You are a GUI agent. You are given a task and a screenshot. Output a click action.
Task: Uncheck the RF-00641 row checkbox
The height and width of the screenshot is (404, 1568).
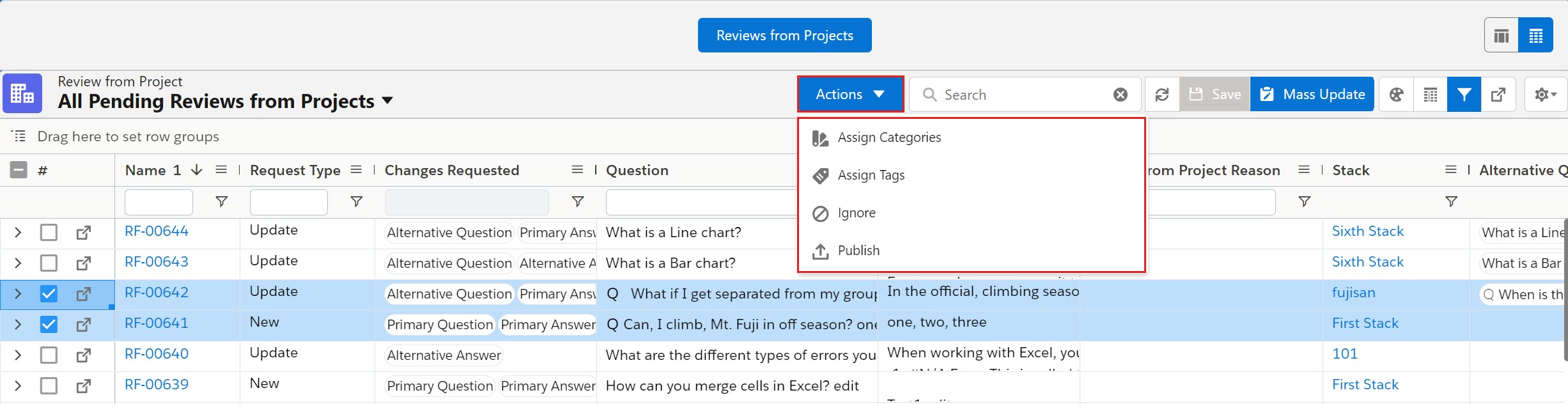point(49,325)
